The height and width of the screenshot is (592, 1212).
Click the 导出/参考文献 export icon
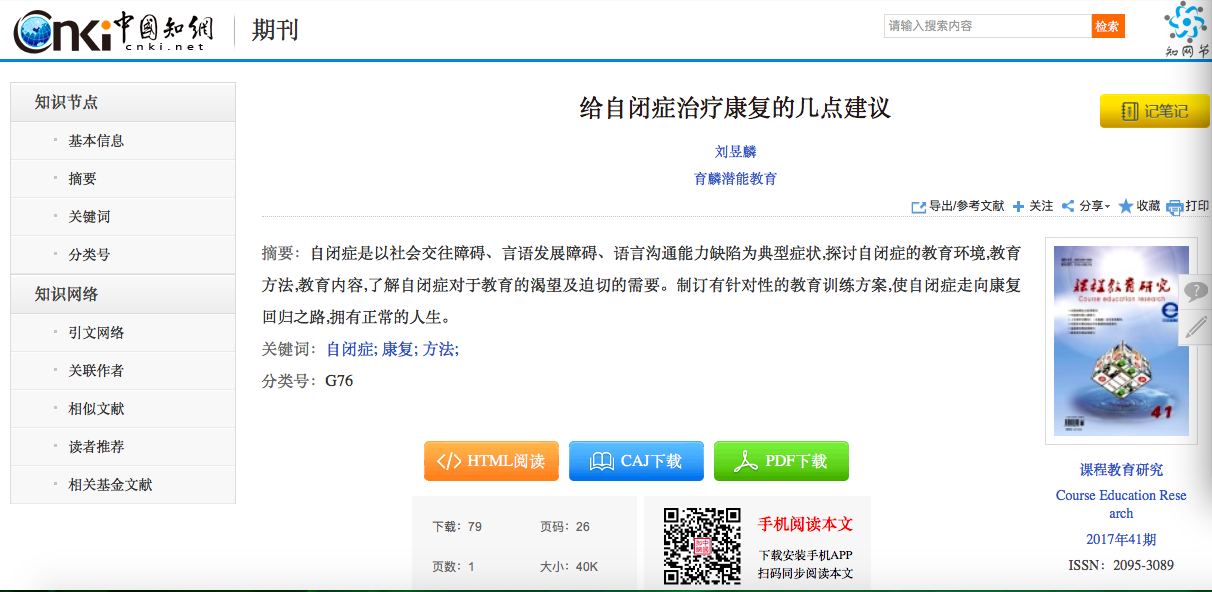pos(918,206)
